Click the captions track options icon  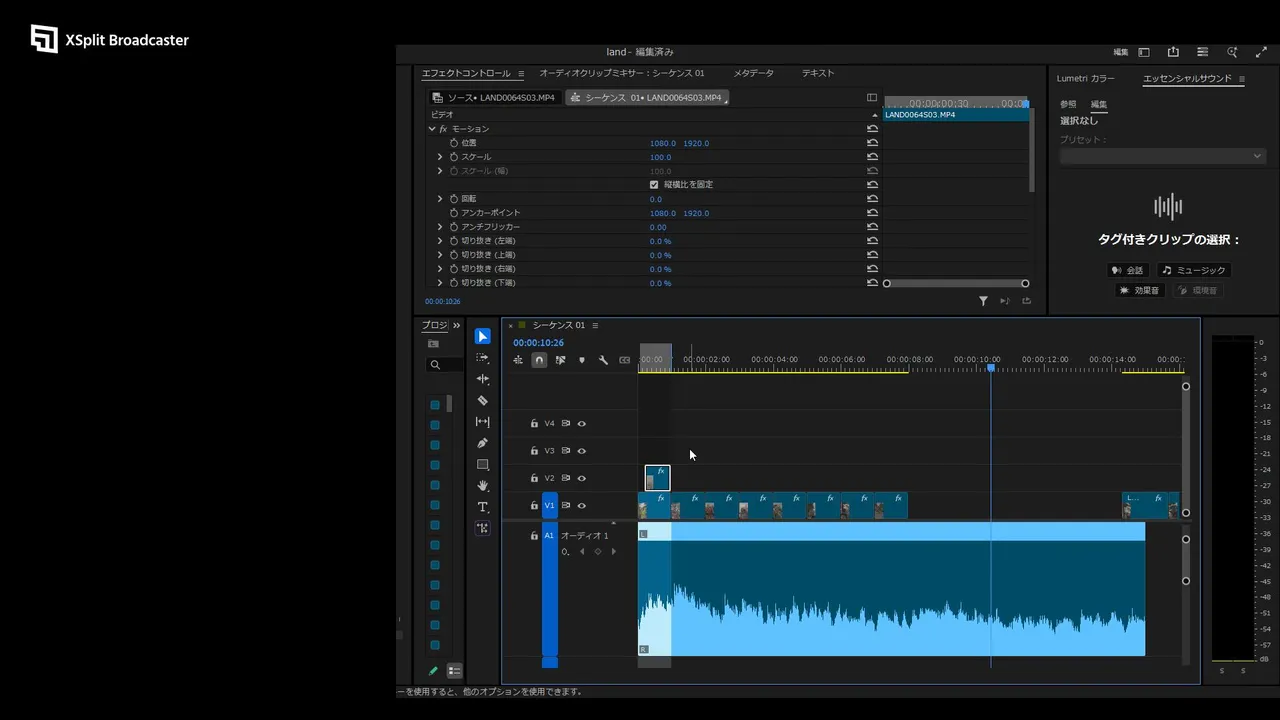click(625, 360)
